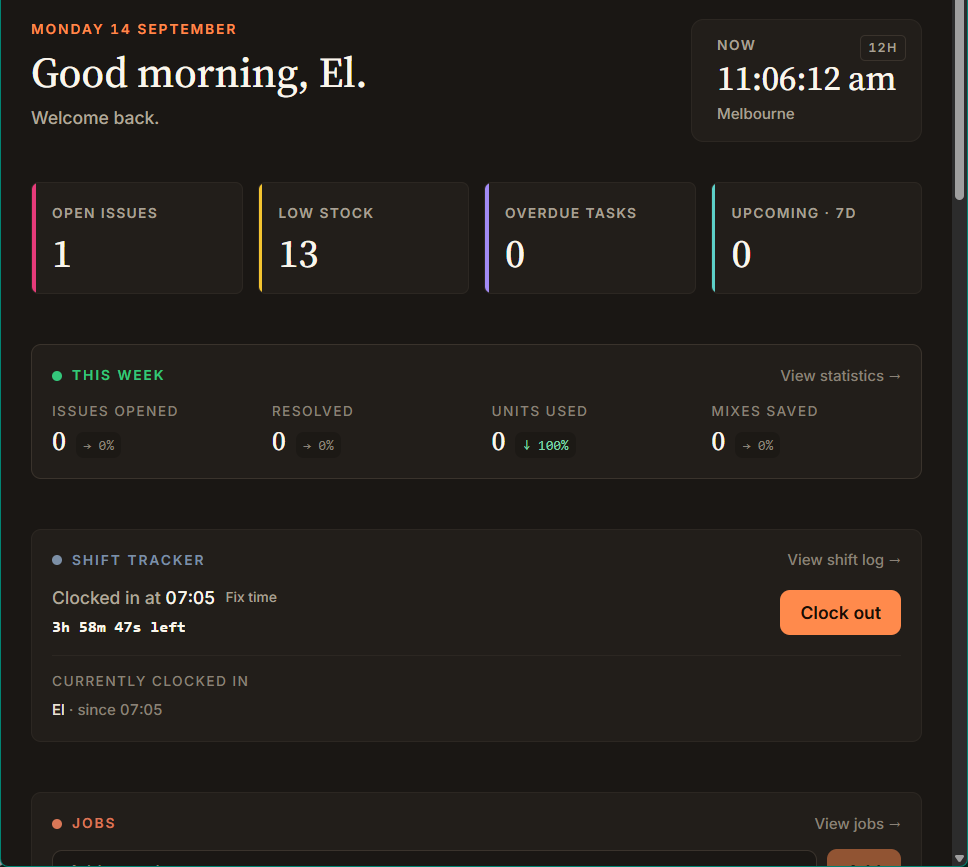Screen dimensions: 968x867
Task: Click the job input field in Jobs
Action: click(x=434, y=858)
